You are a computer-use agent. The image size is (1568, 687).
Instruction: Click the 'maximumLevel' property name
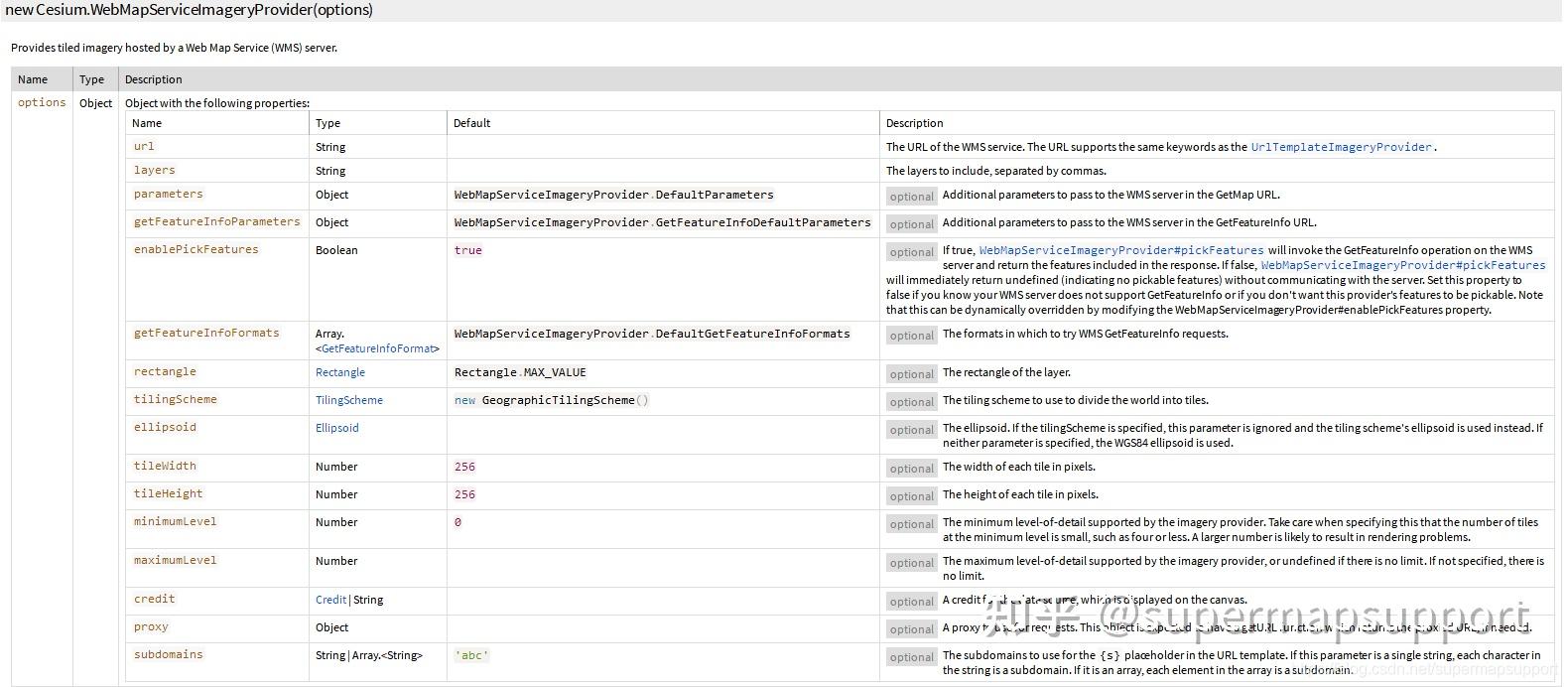(175, 560)
